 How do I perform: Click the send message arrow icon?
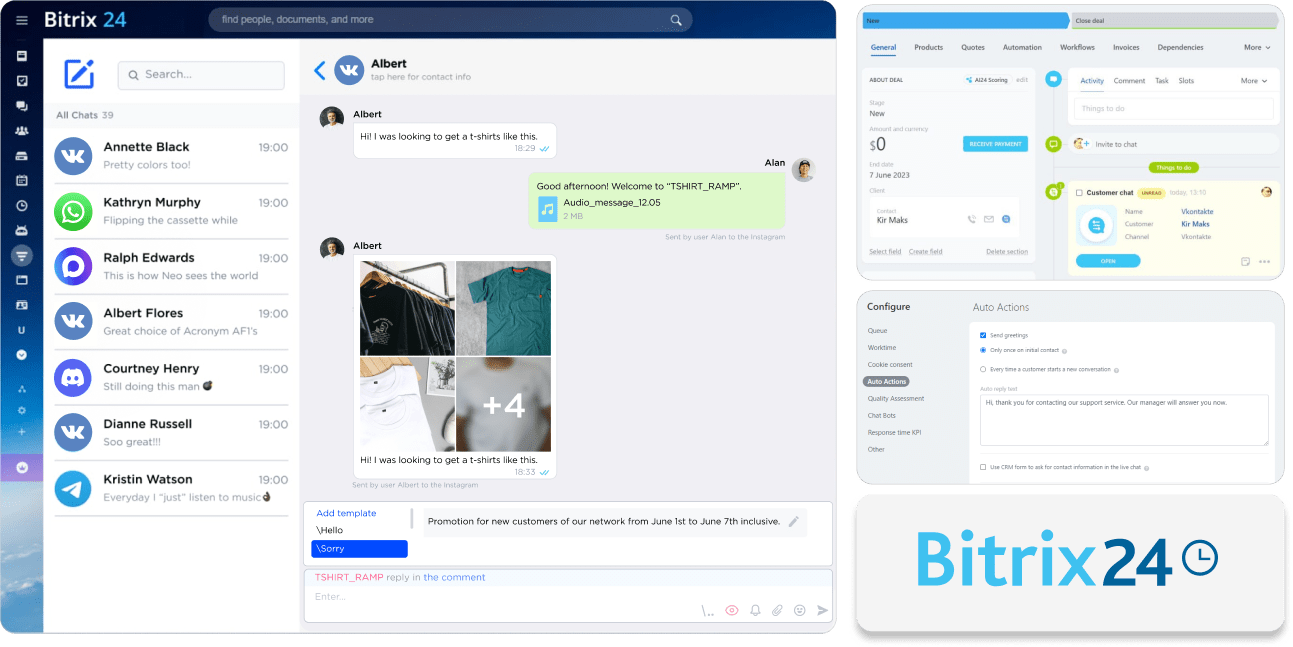pos(821,610)
